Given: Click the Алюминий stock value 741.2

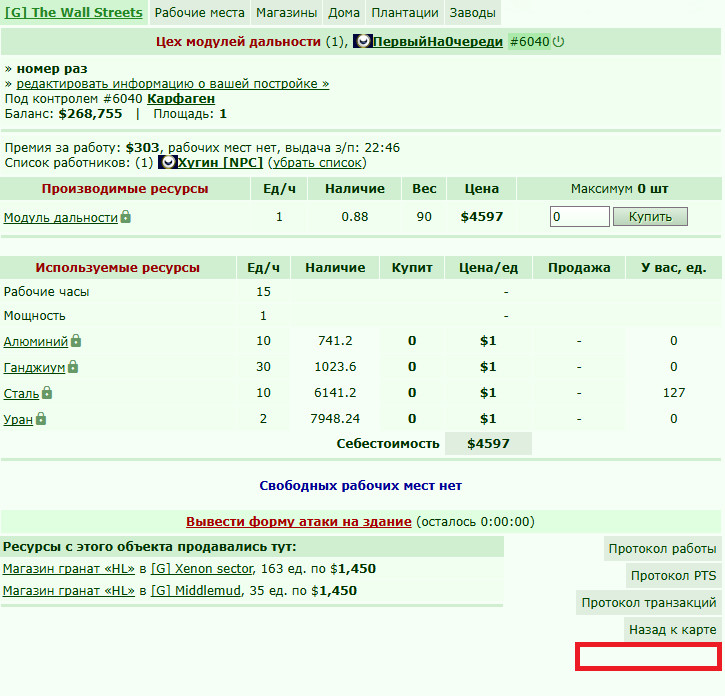Looking at the screenshot, I should coord(335,341).
